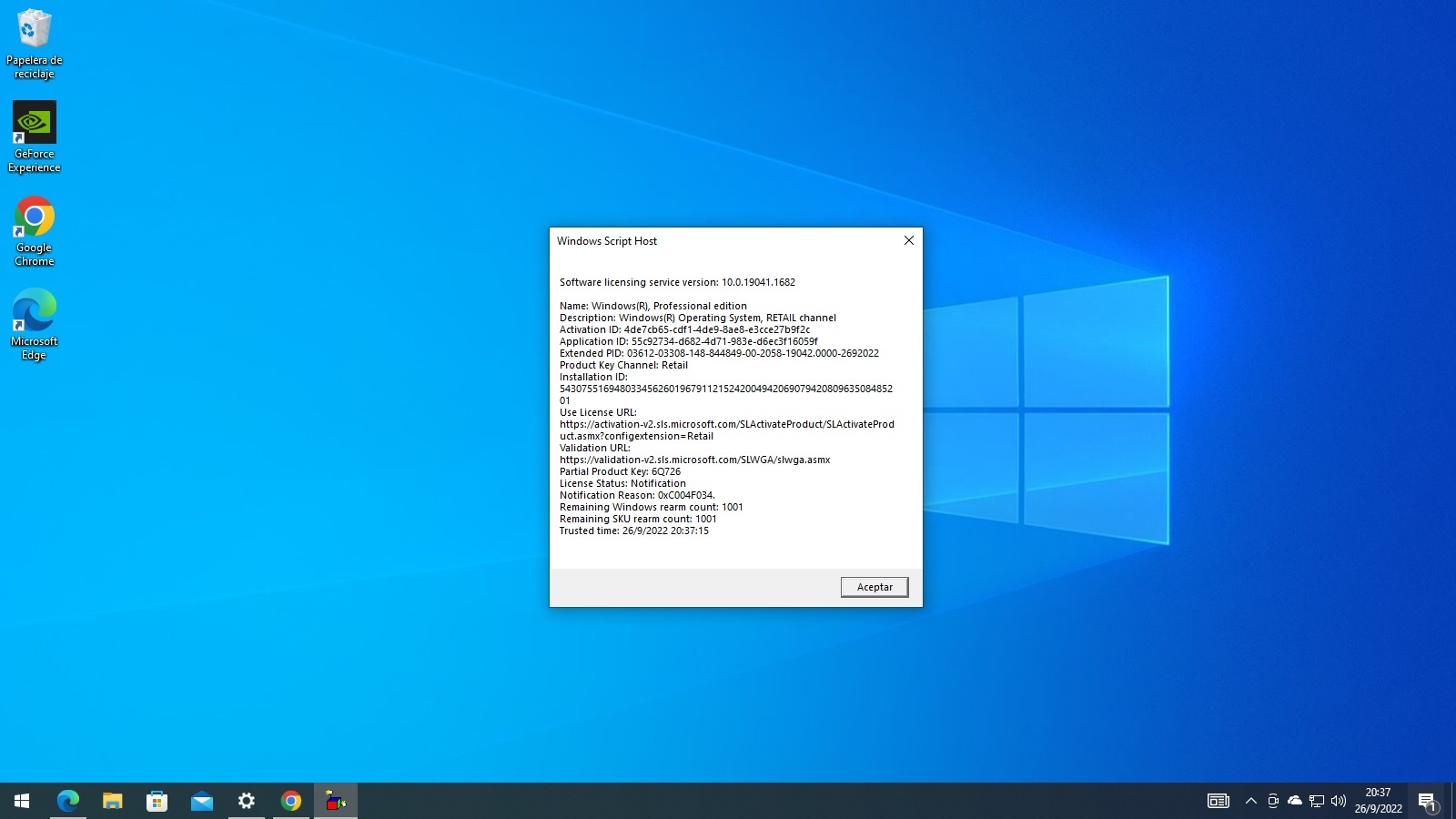This screenshot has height=819, width=1456.
Task: Open the notification center icon
Action: coord(1427,802)
